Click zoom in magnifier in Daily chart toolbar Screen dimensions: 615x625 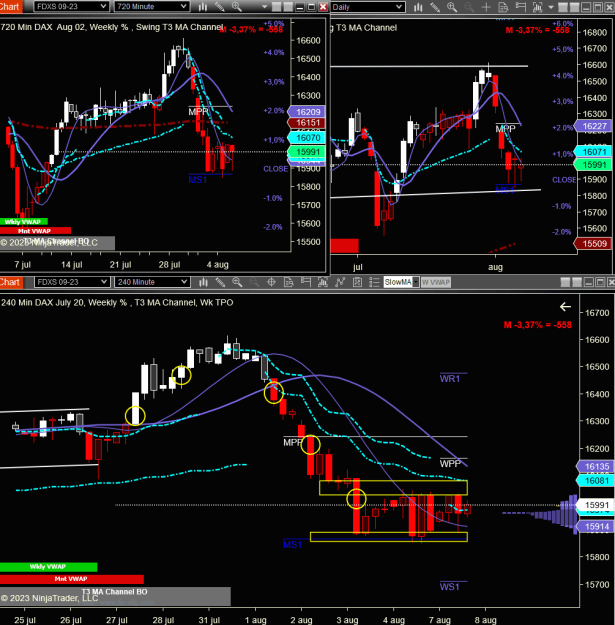pos(452,7)
